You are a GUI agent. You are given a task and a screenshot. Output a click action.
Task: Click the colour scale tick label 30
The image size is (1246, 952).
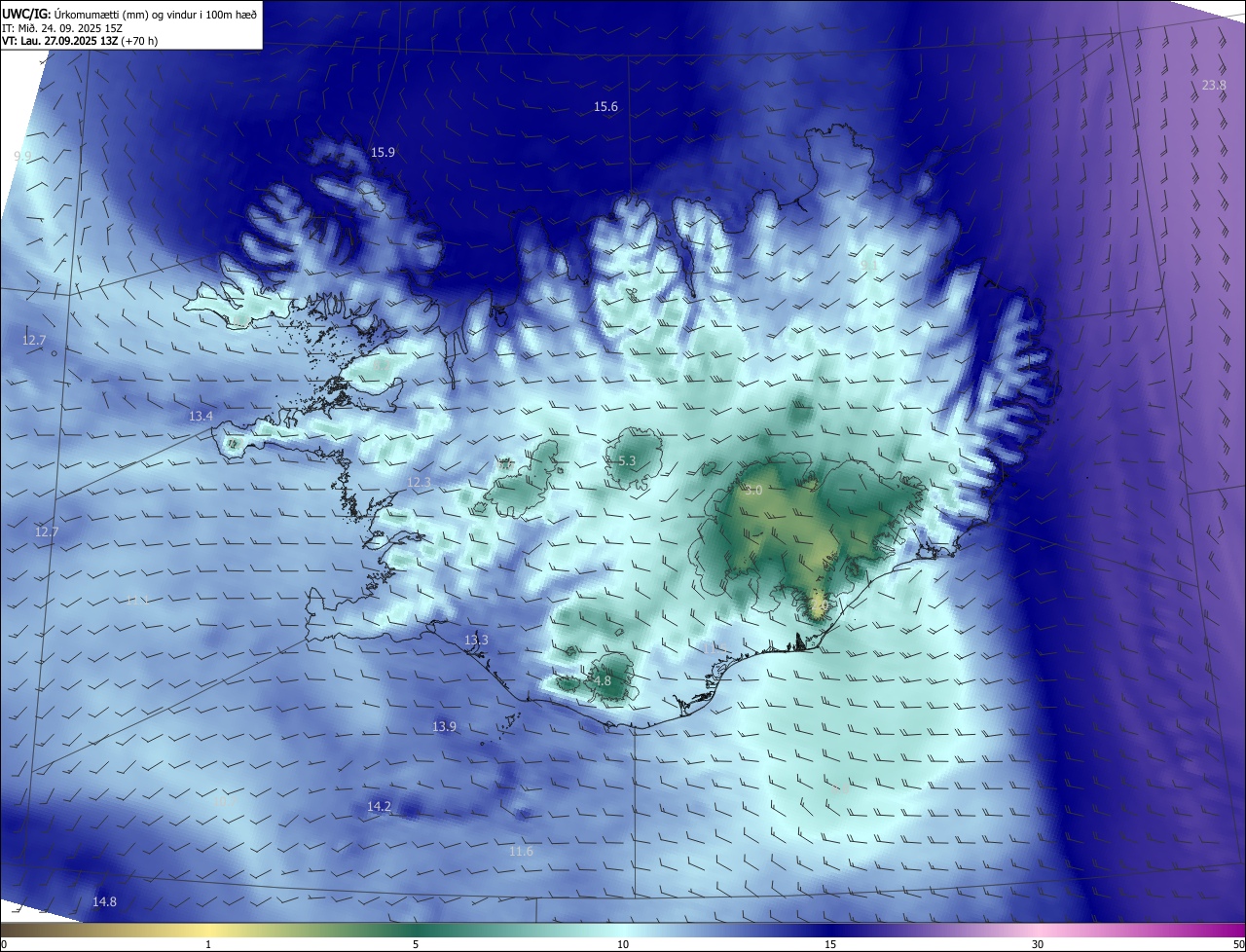[1038, 945]
